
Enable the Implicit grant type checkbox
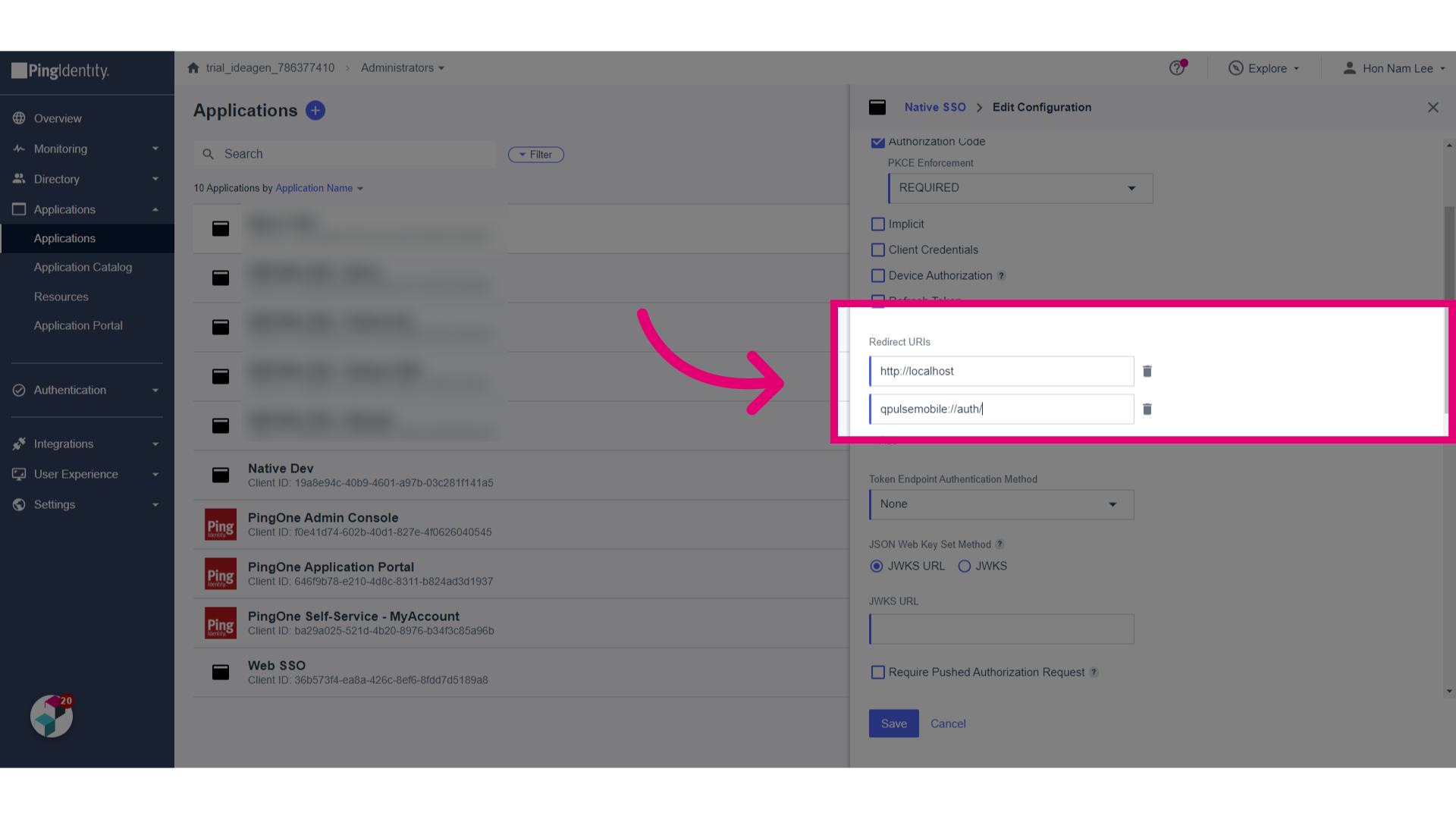click(878, 224)
